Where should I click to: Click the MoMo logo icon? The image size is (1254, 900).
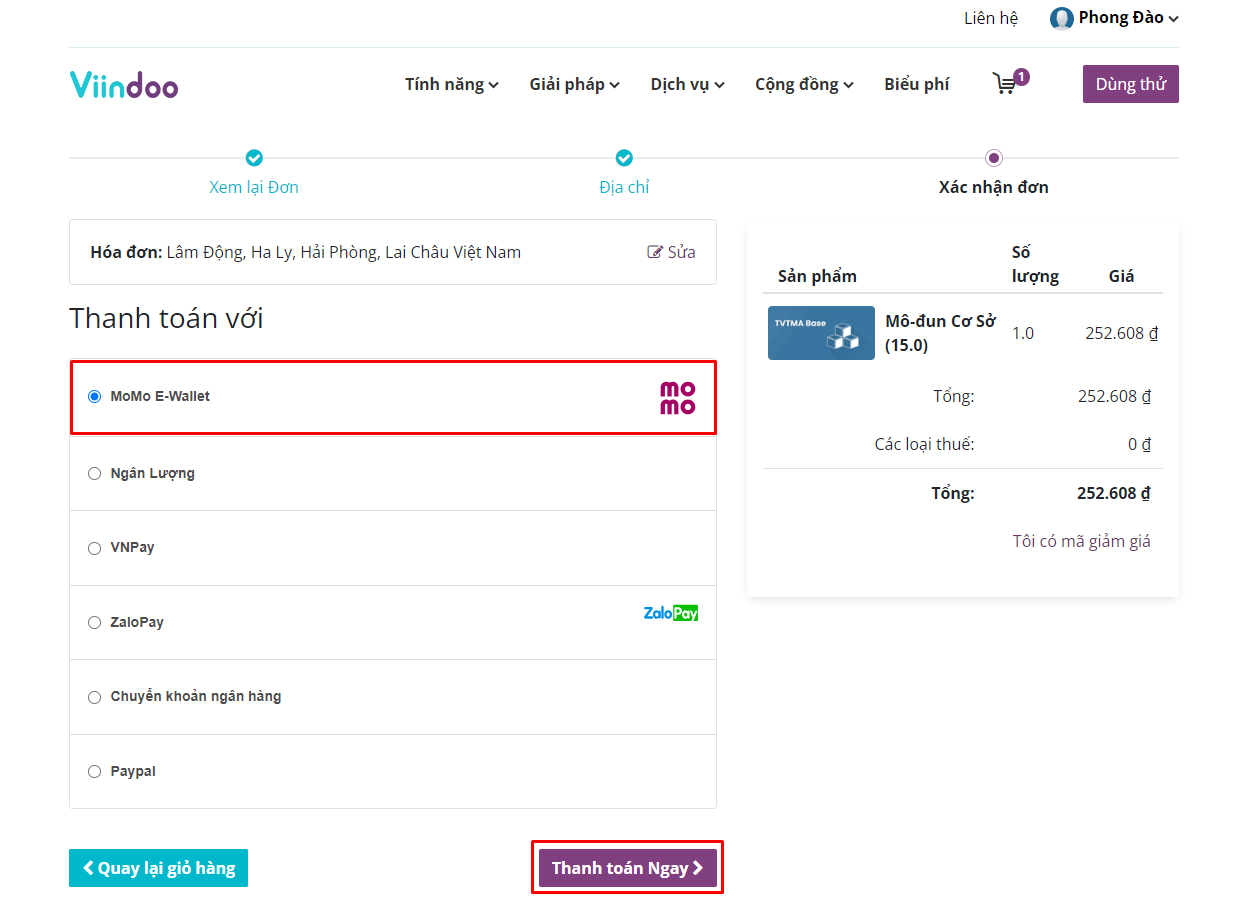coord(677,397)
